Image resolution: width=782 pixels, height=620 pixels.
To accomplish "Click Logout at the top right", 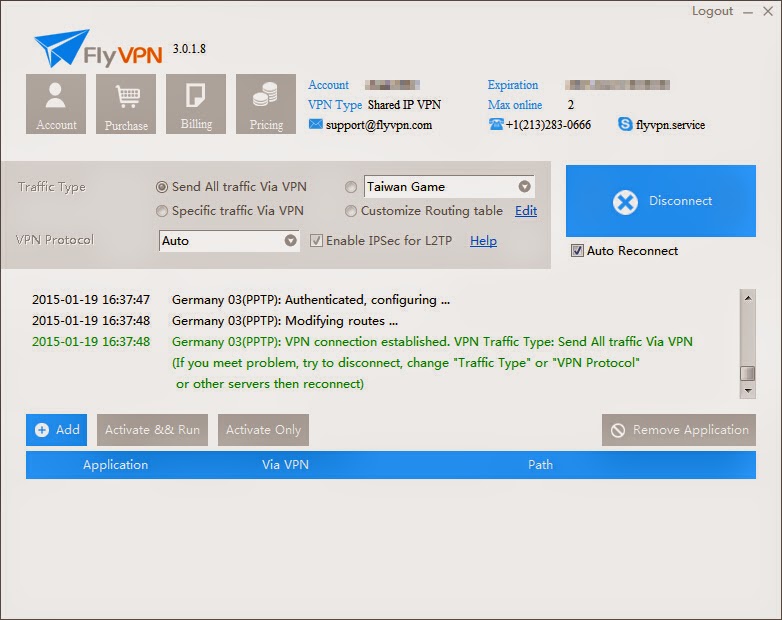I will point(712,11).
